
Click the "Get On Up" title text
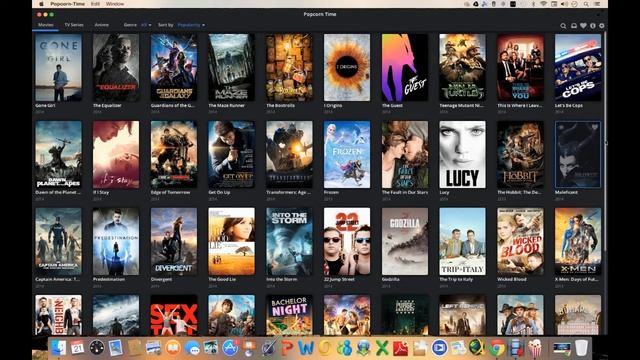(218, 192)
